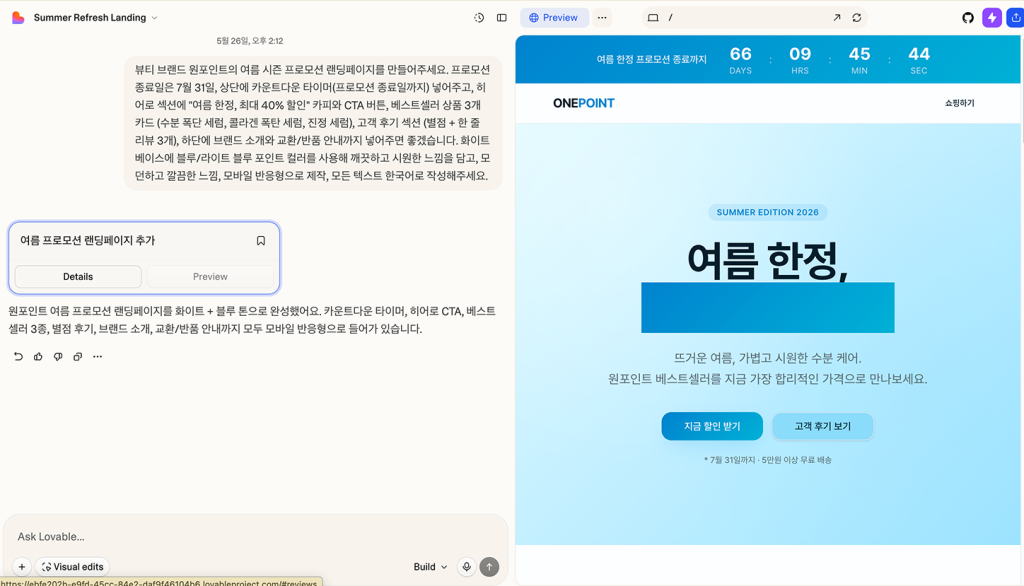Viewport: 1024px width, 586px height.
Task: Toggle the sidebar panel layout icon
Action: 502,18
